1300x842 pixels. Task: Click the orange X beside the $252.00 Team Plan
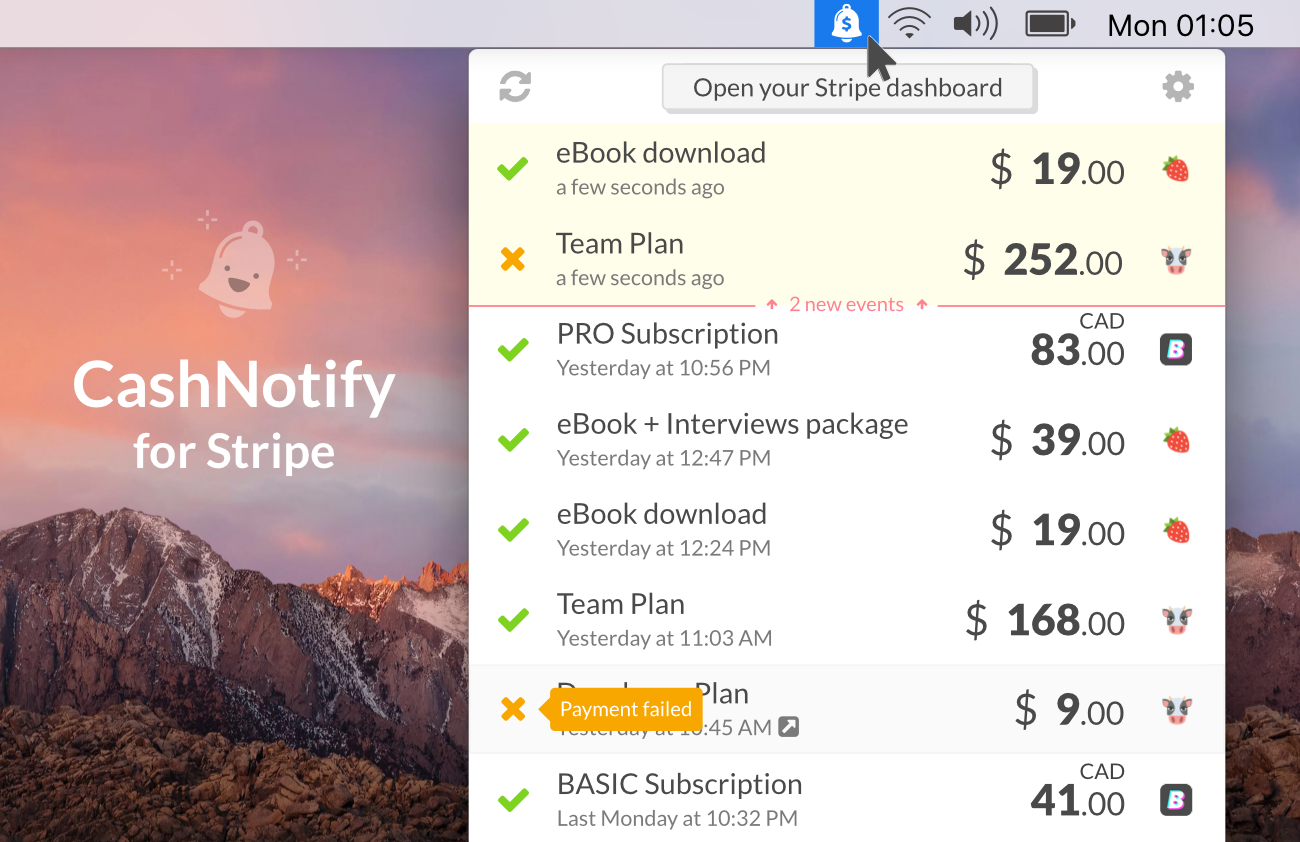(513, 260)
